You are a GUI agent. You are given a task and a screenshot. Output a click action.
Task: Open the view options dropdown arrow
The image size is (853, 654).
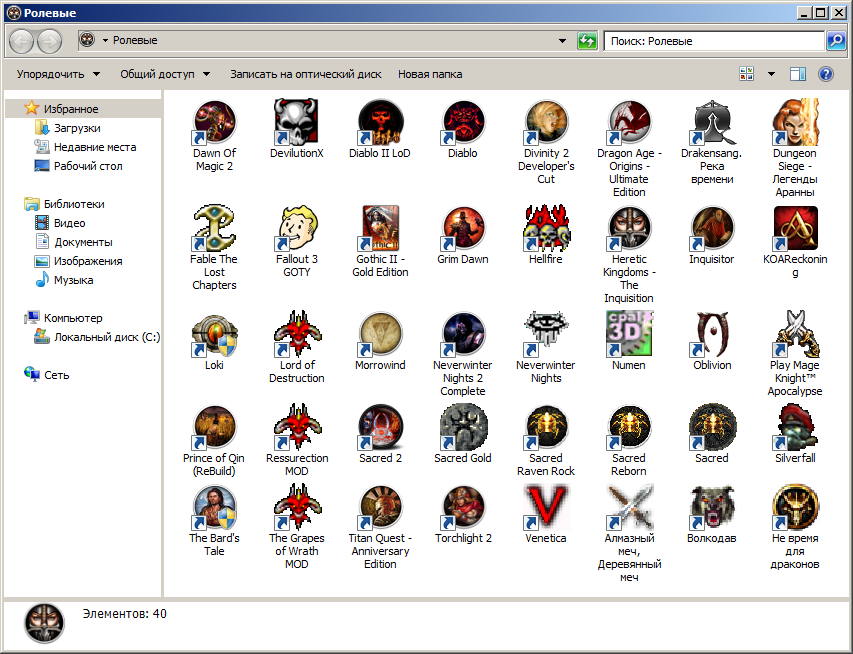pos(771,74)
